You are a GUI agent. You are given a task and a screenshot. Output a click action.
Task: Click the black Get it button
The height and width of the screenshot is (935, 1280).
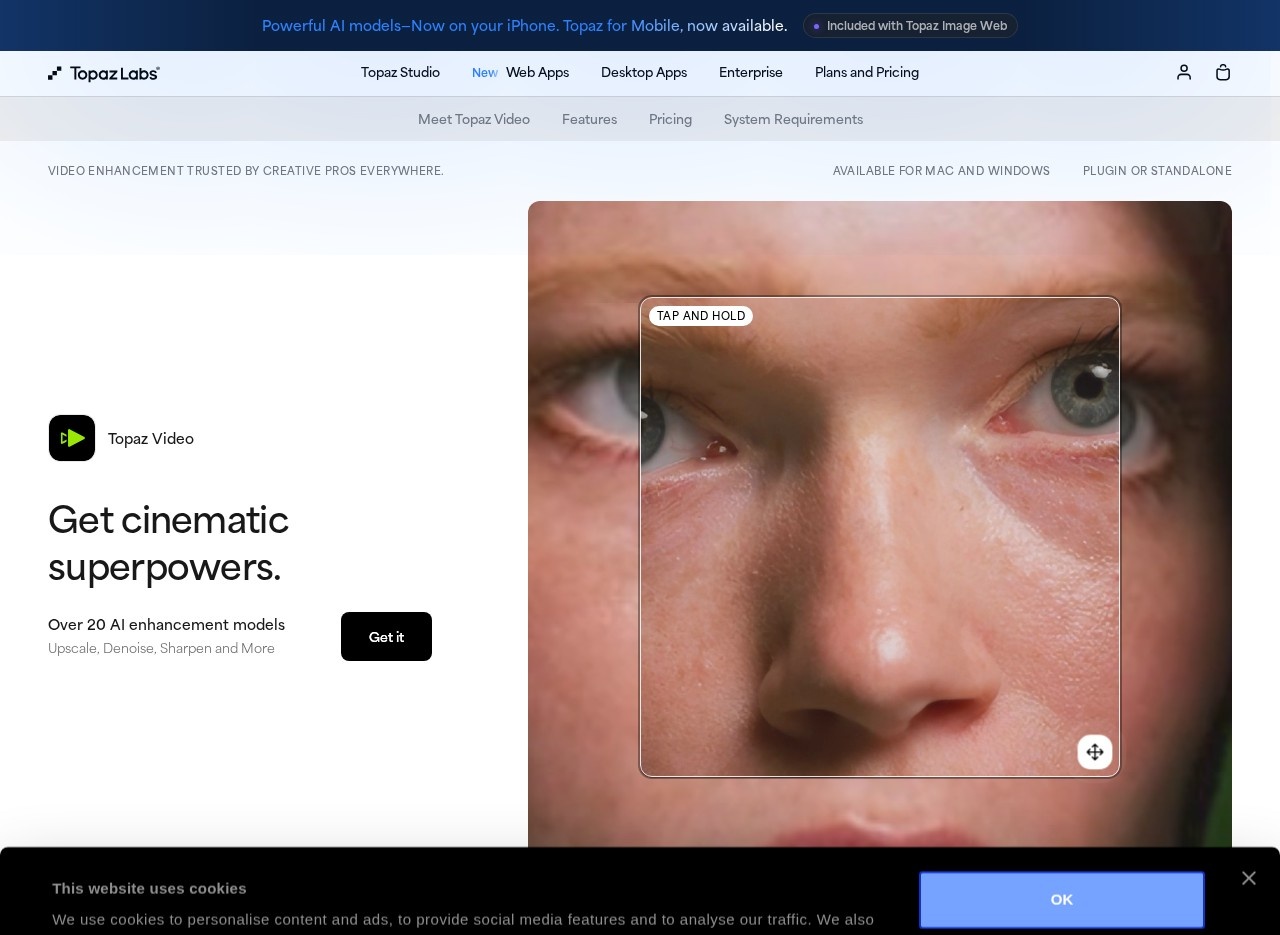tap(386, 637)
